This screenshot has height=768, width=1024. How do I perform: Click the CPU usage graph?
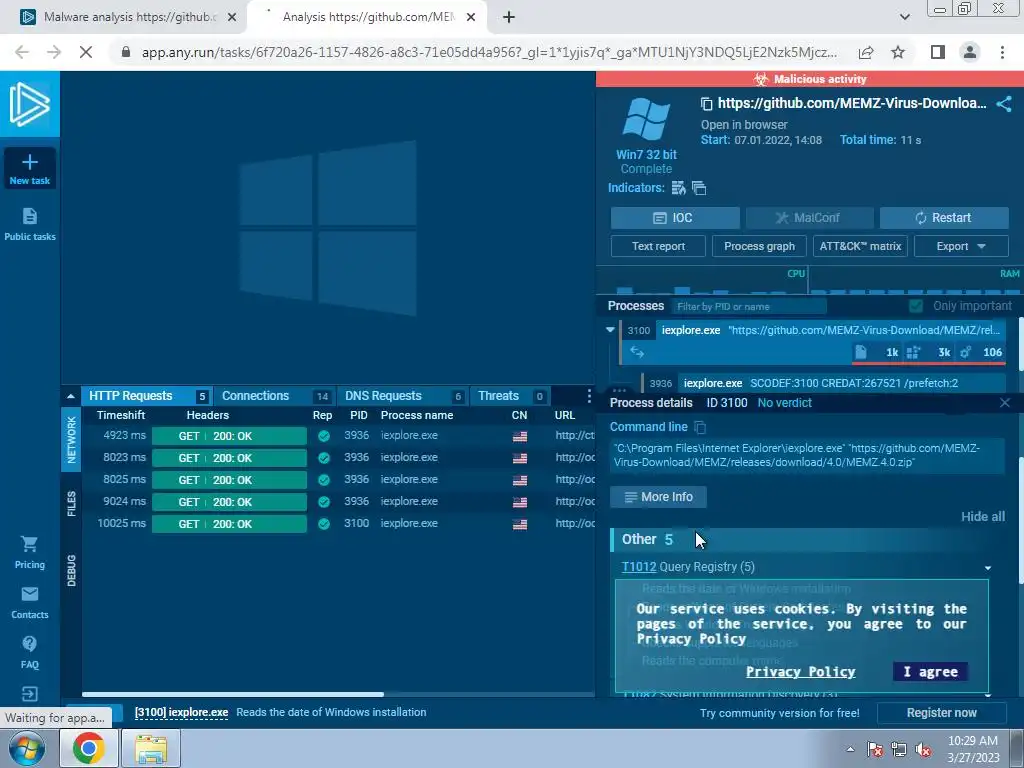(x=702, y=282)
